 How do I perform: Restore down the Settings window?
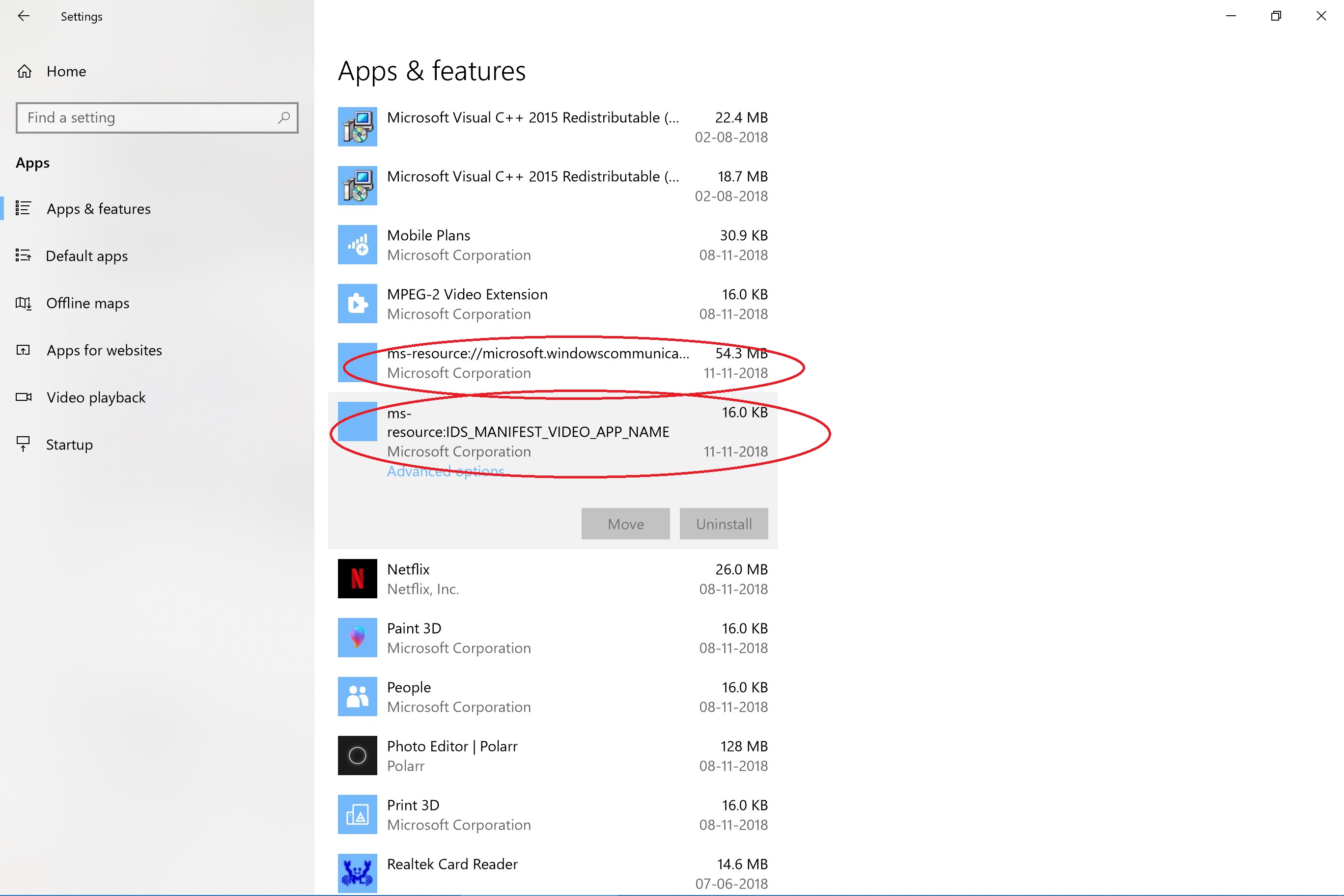(x=1276, y=16)
